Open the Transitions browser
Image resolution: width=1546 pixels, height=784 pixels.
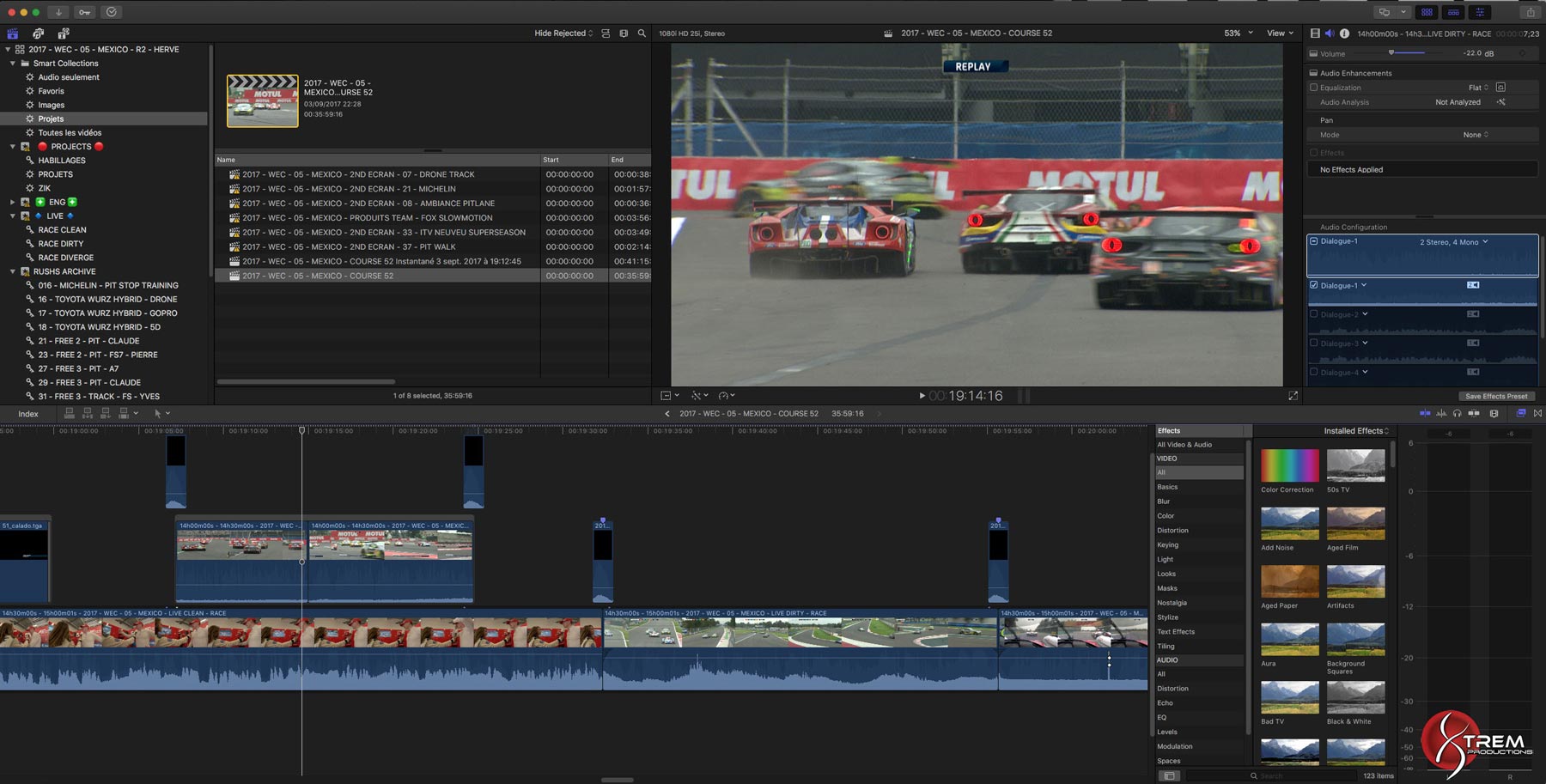[x=1537, y=413]
